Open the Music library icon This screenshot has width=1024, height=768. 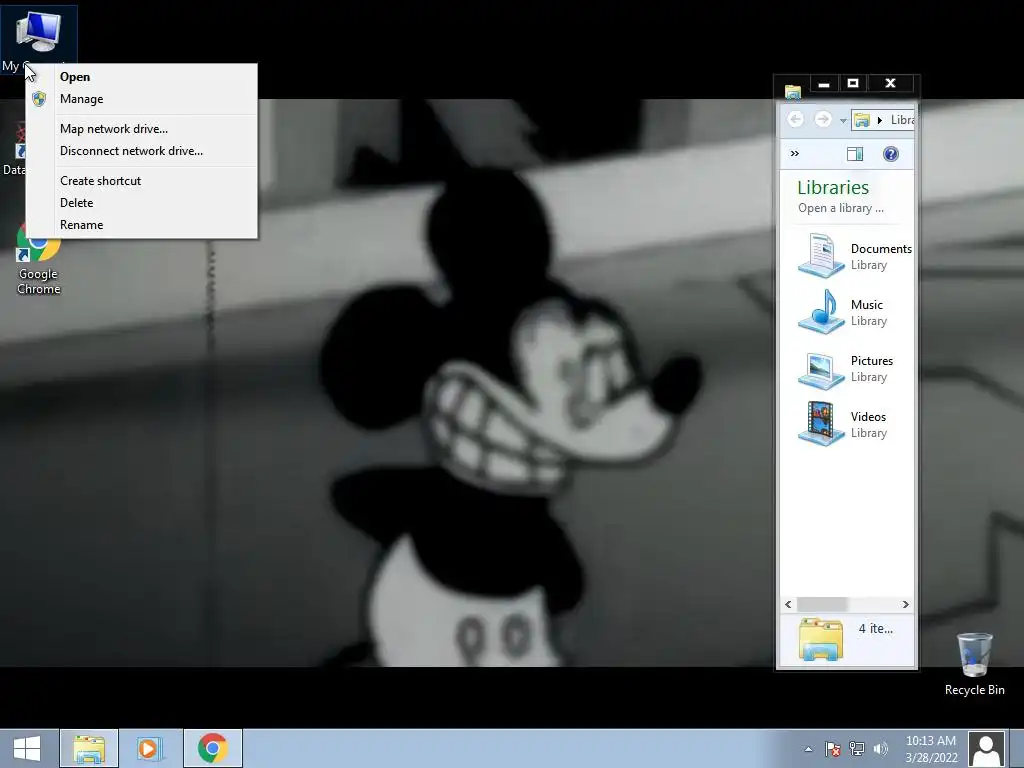(821, 312)
